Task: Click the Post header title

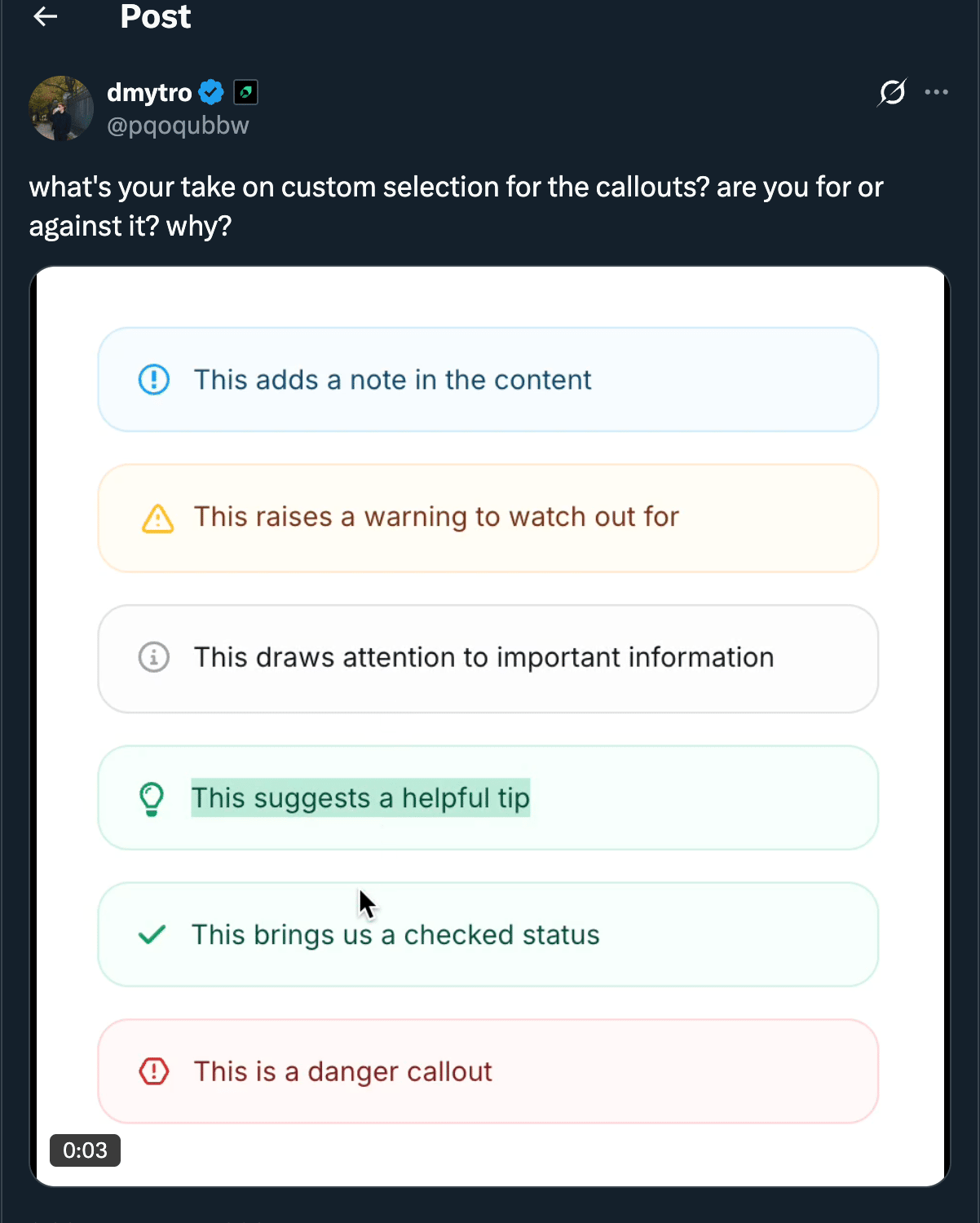Action: pos(155,17)
